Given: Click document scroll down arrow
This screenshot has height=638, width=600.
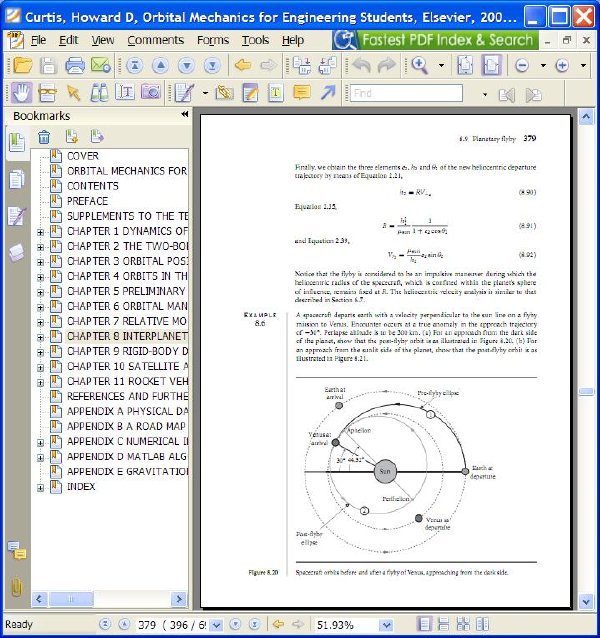Looking at the screenshot, I should tap(586, 601).
